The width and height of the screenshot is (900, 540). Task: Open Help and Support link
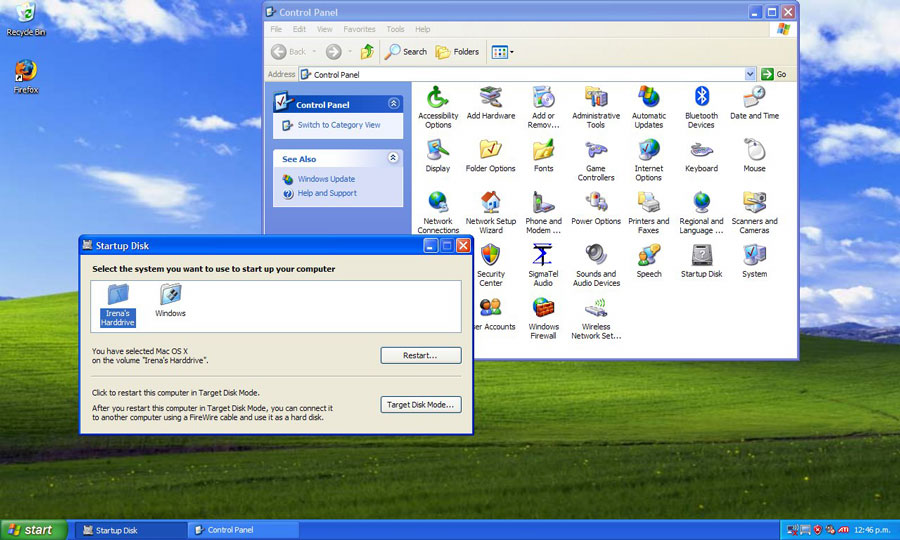[327, 193]
